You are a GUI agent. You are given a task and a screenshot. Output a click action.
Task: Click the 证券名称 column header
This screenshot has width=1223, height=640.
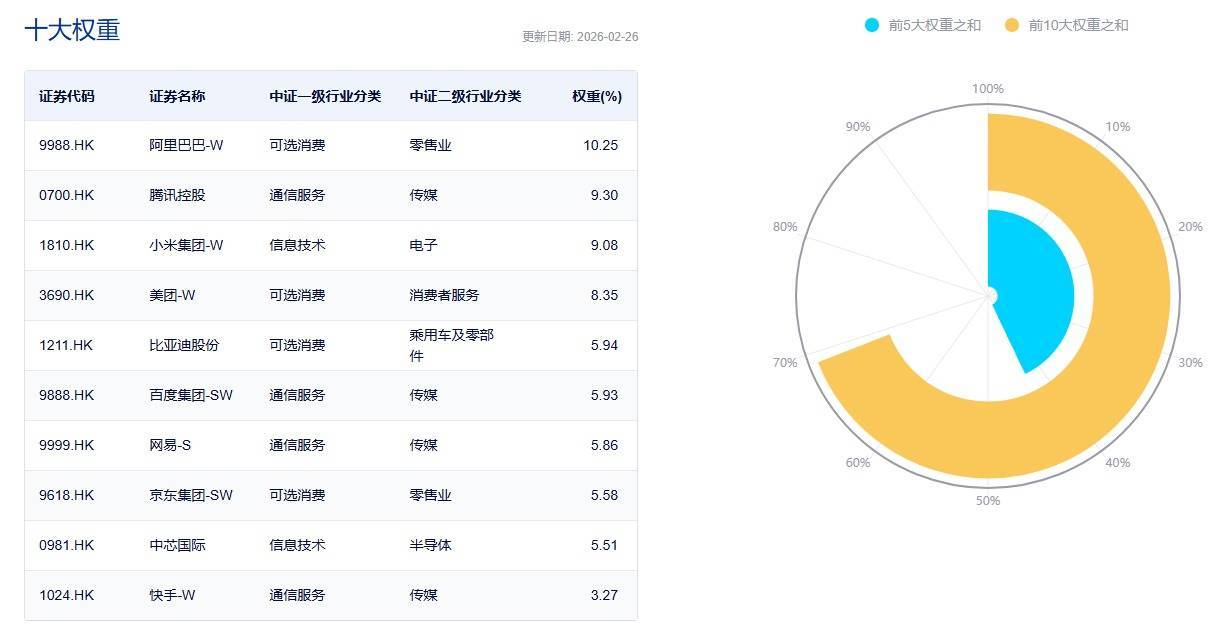(x=177, y=96)
